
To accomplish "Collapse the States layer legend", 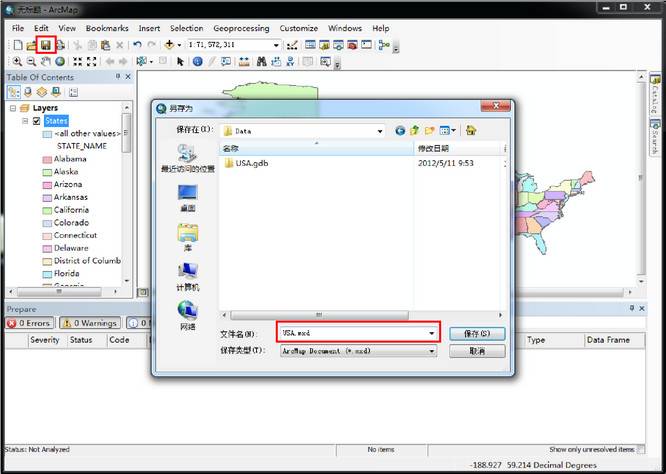I will tap(25, 121).
